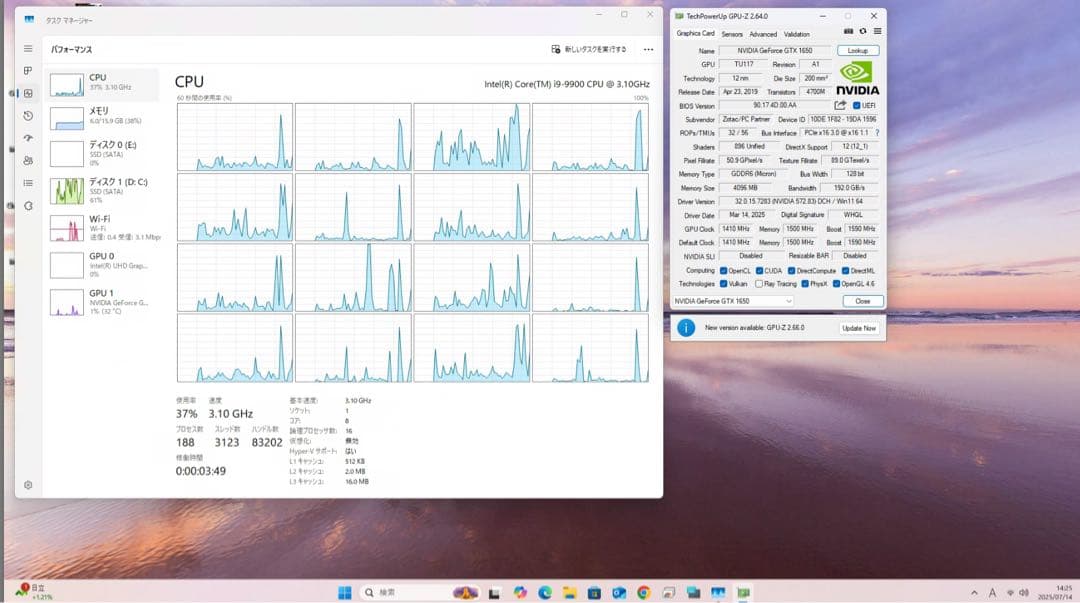Open the GeForce GTX 1650 selection dropdown

[x=788, y=301]
